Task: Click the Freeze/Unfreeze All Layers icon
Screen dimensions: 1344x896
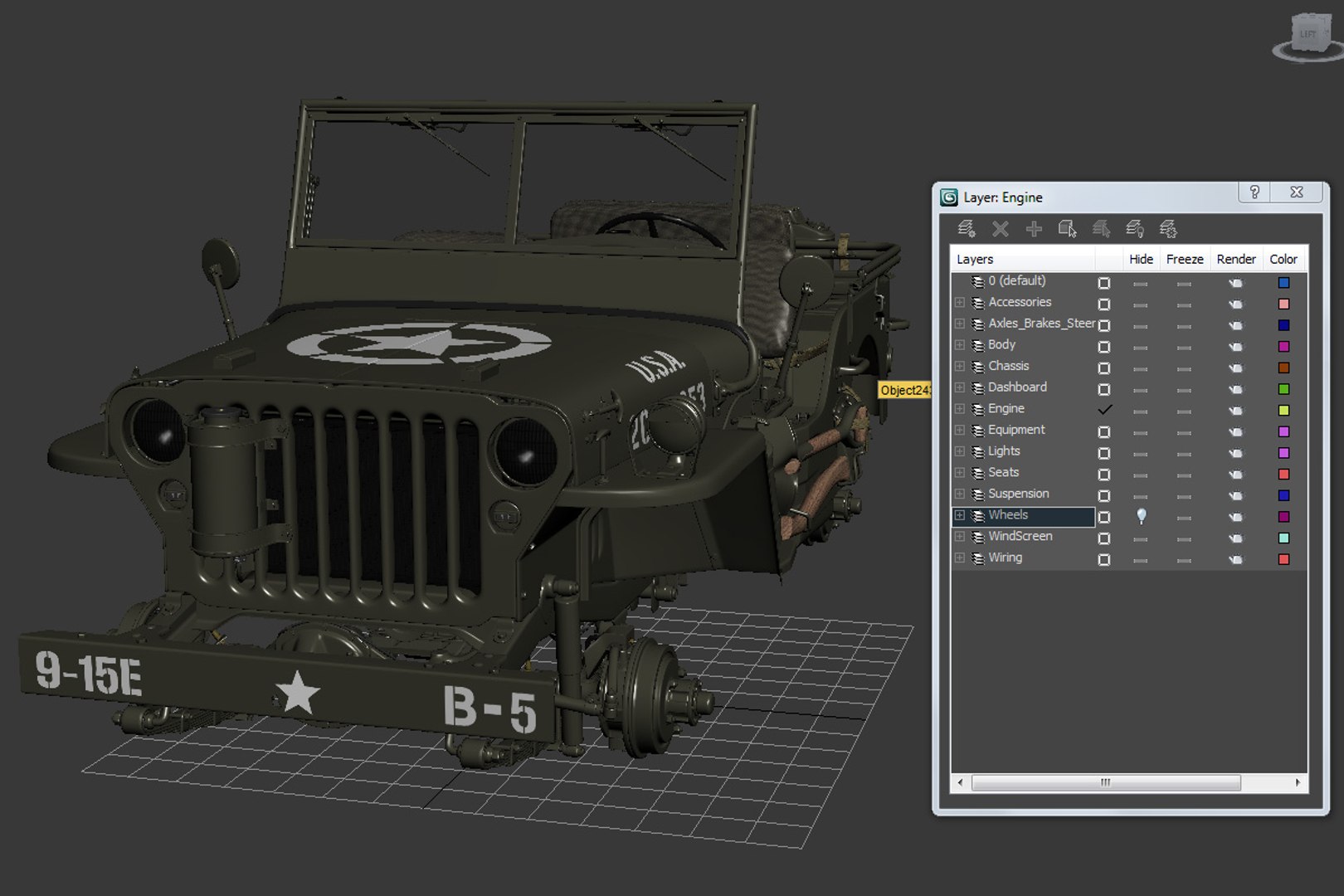Action: pyautogui.click(x=1168, y=229)
